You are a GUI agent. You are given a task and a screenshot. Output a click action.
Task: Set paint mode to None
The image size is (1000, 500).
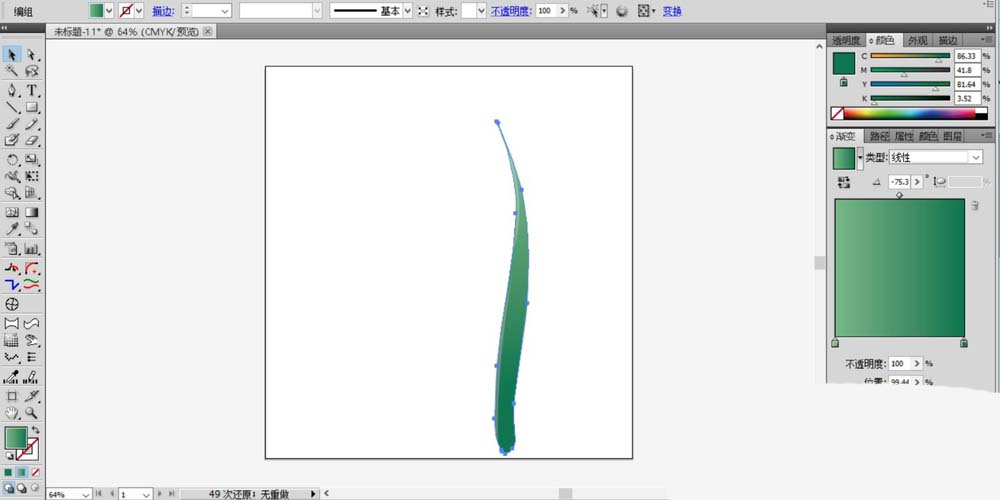coord(35,473)
